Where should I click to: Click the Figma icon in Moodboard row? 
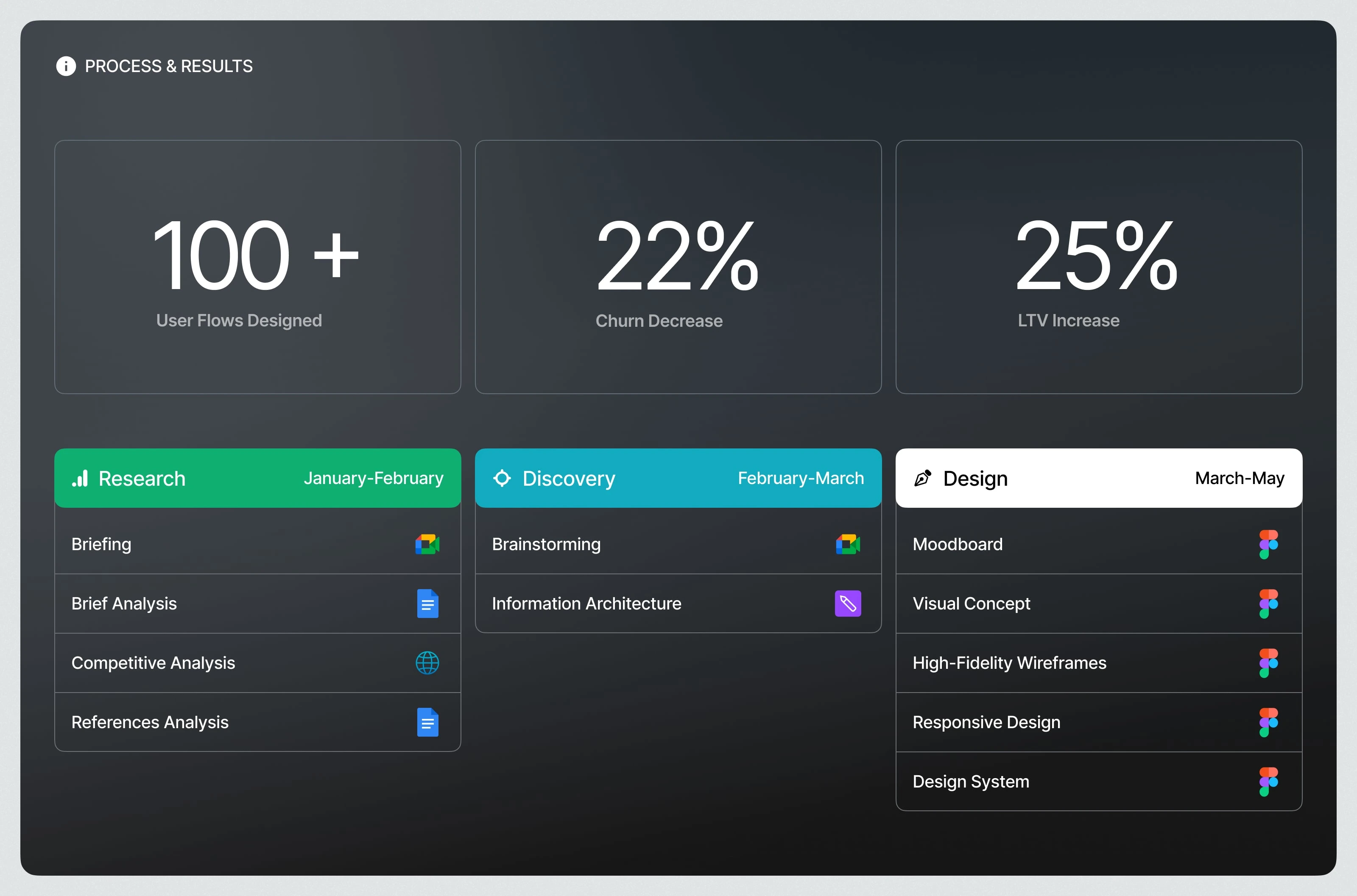point(1268,544)
